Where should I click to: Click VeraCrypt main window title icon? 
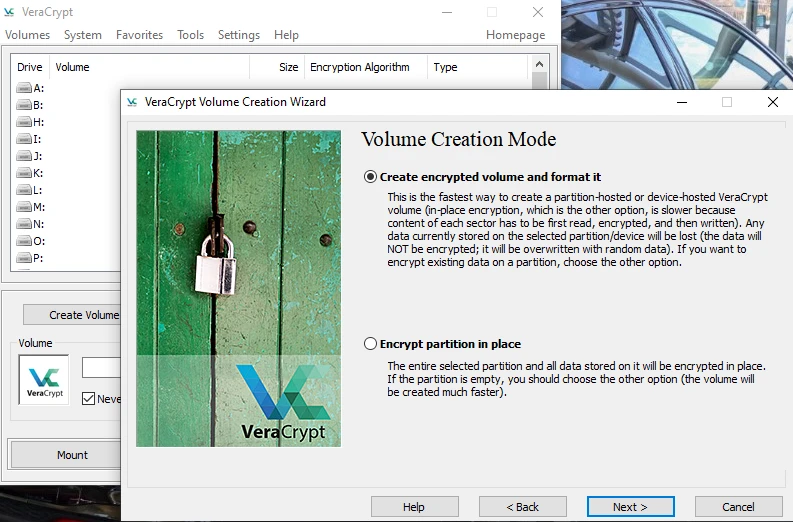(9, 12)
